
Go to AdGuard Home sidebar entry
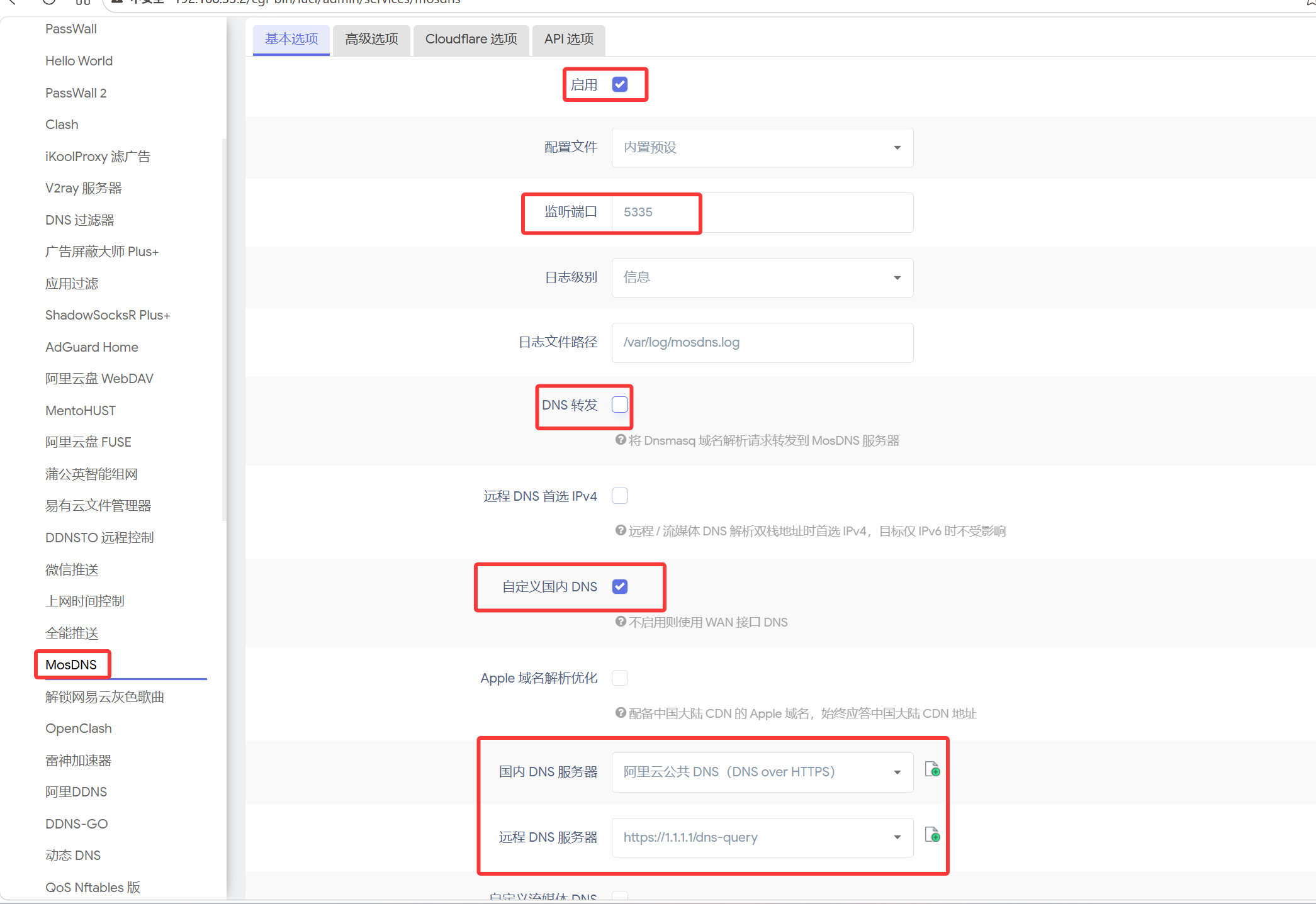click(x=92, y=347)
